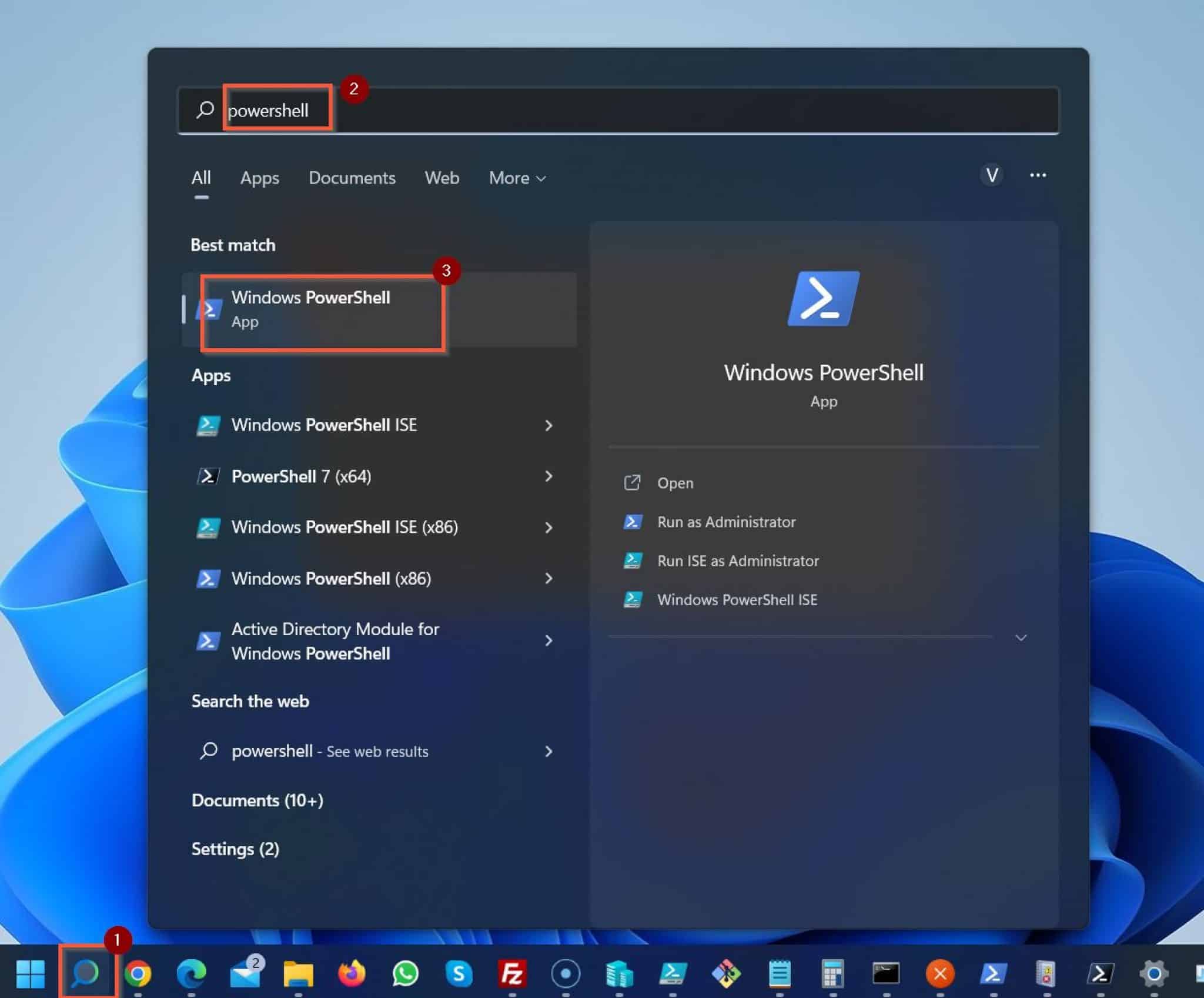Expand Windows PowerShell ISE result chevron

tap(549, 425)
